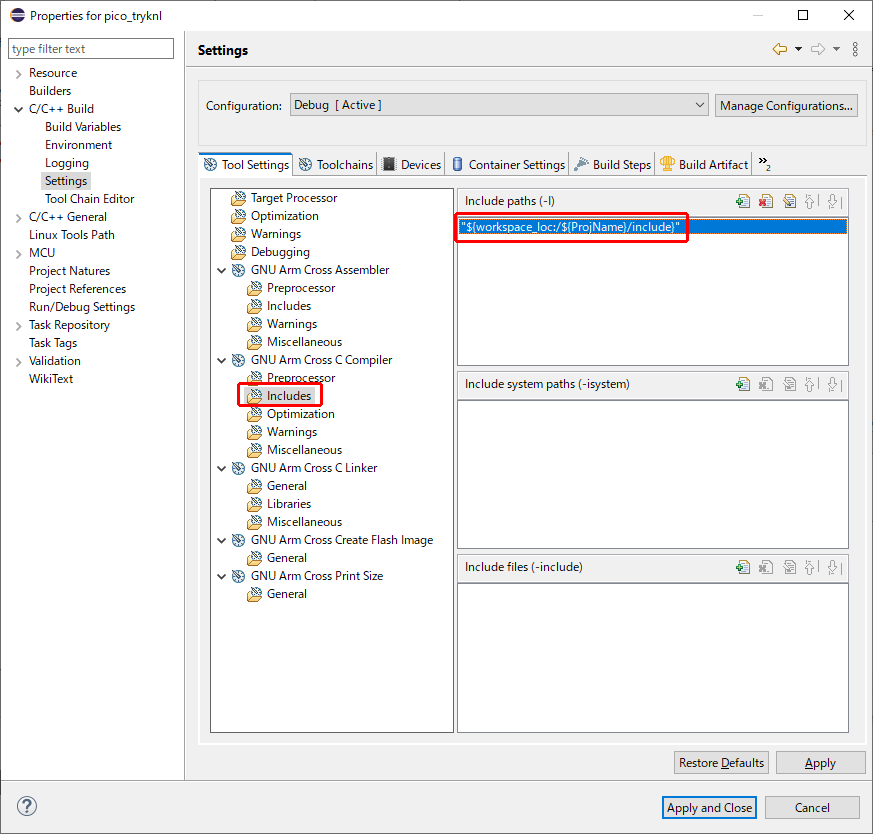The width and height of the screenshot is (873, 834).
Task: Select Libraries under GNU Arm Cross C Linker
Action: (288, 504)
